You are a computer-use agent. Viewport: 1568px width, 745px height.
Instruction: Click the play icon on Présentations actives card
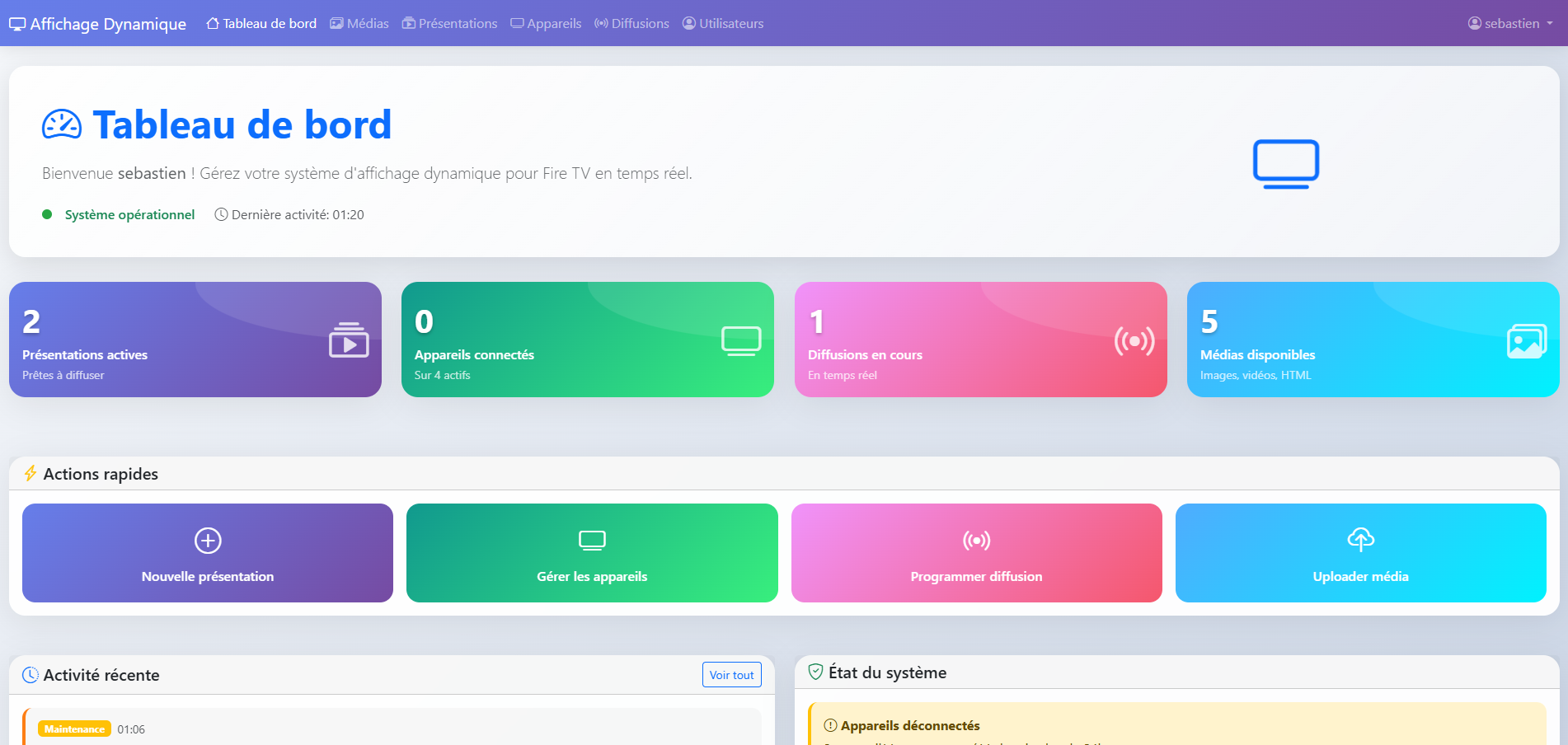click(349, 340)
